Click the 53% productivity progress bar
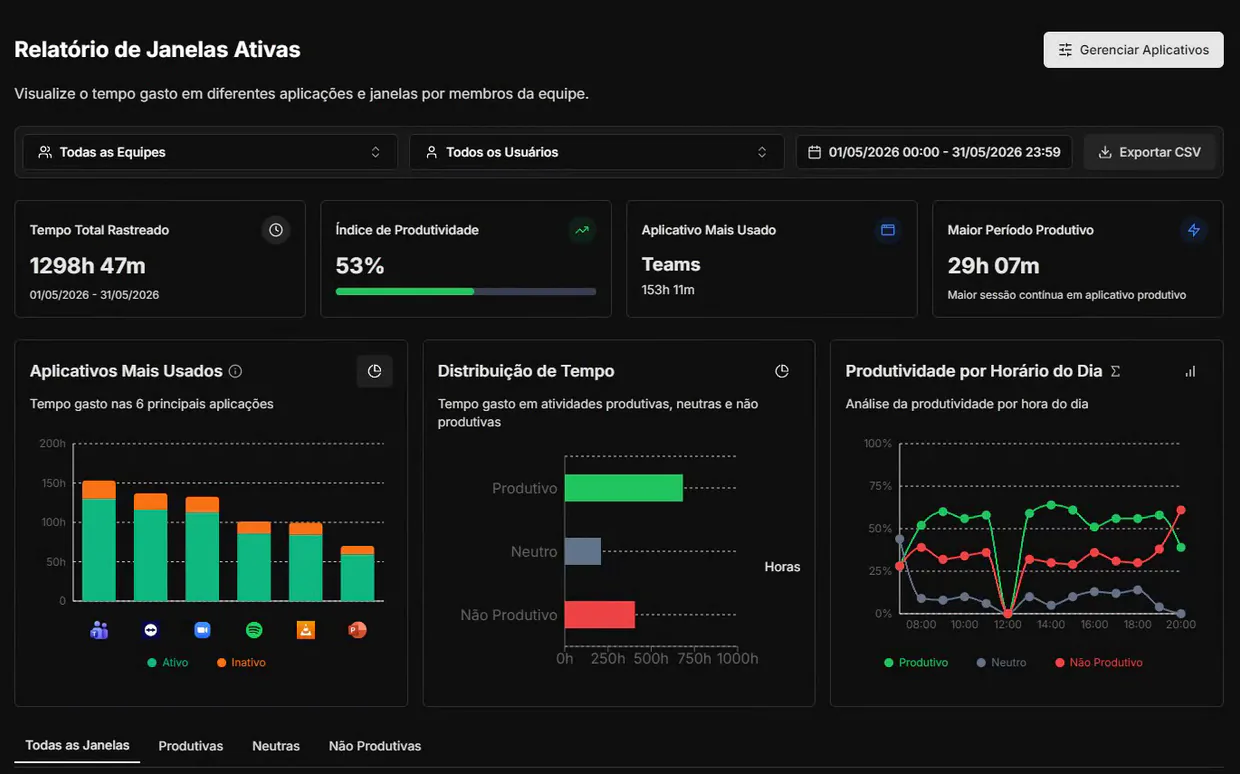 466,292
